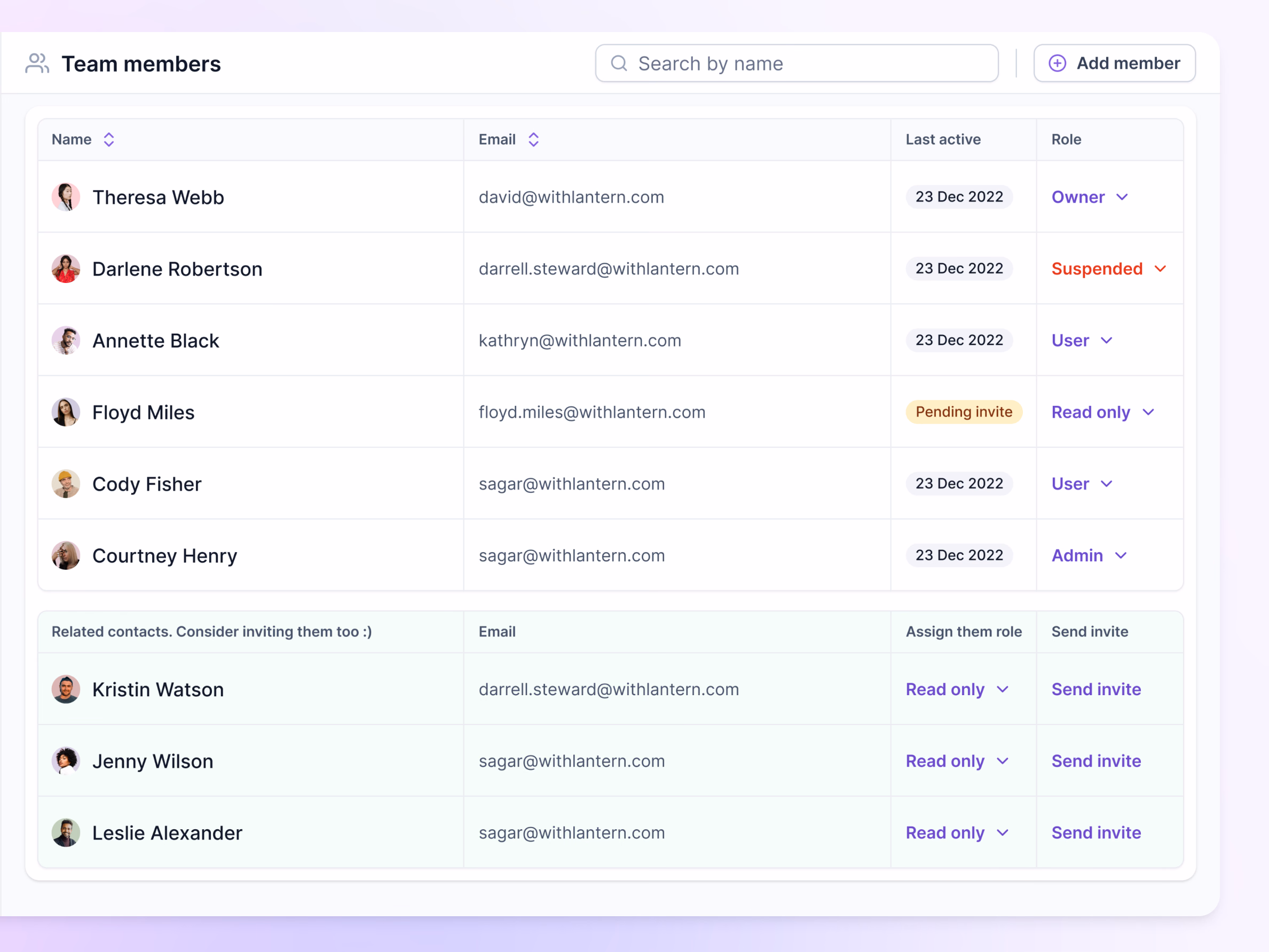Send invite to Jenny Wilson
Image resolution: width=1269 pixels, height=952 pixels.
[1095, 761]
